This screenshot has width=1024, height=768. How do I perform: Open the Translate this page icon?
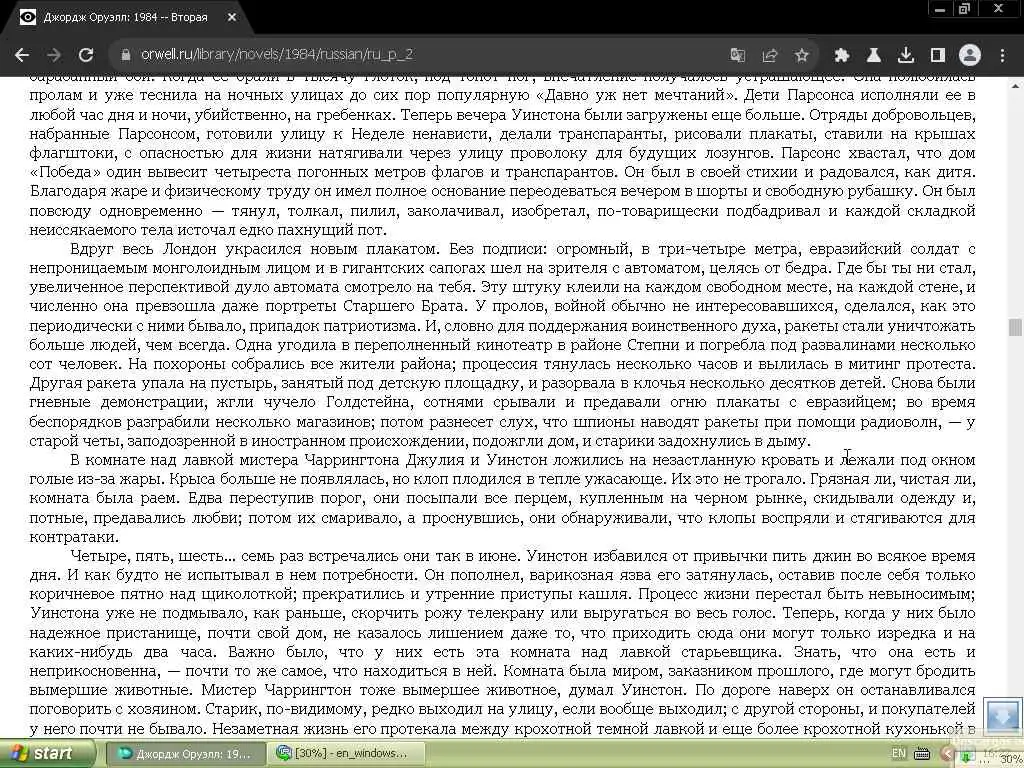pyautogui.click(x=737, y=55)
